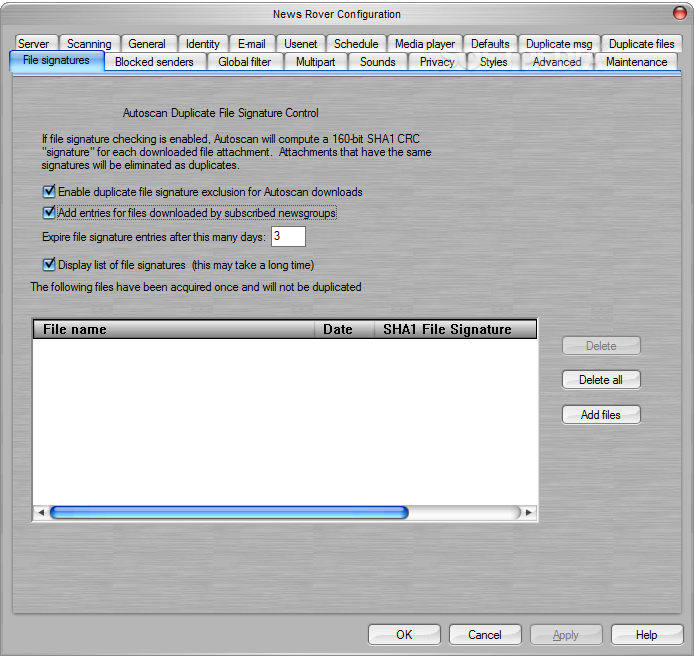Open the Multipart tab
The image size is (694, 656).
coord(316,62)
